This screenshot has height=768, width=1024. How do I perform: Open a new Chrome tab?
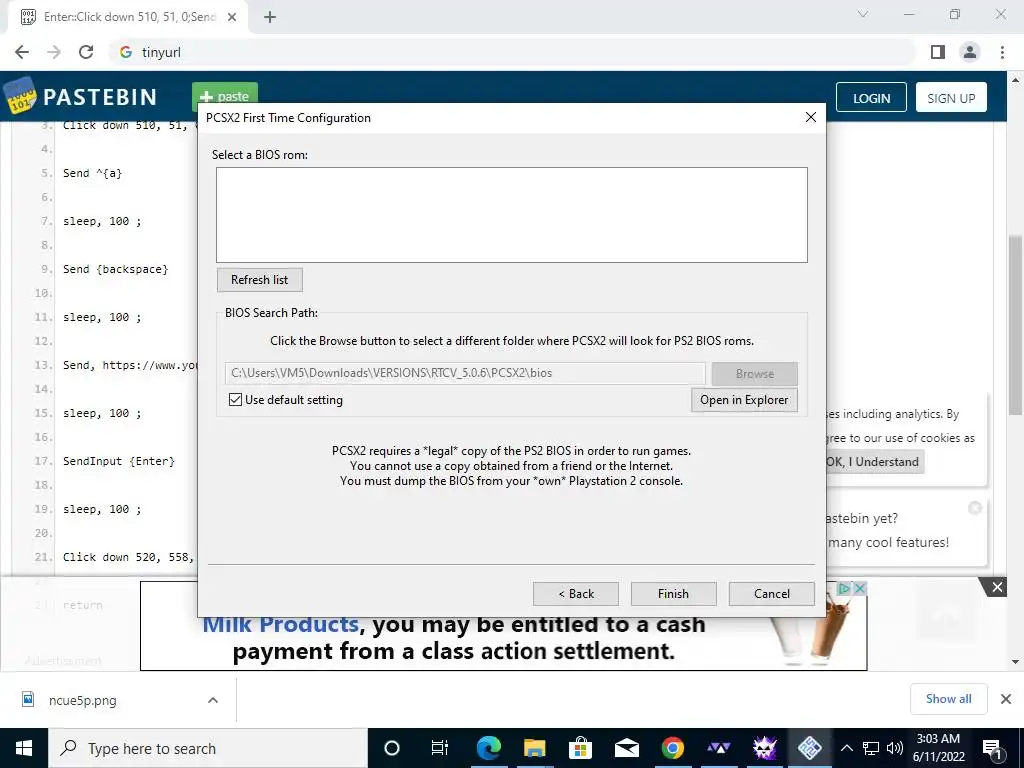[270, 17]
